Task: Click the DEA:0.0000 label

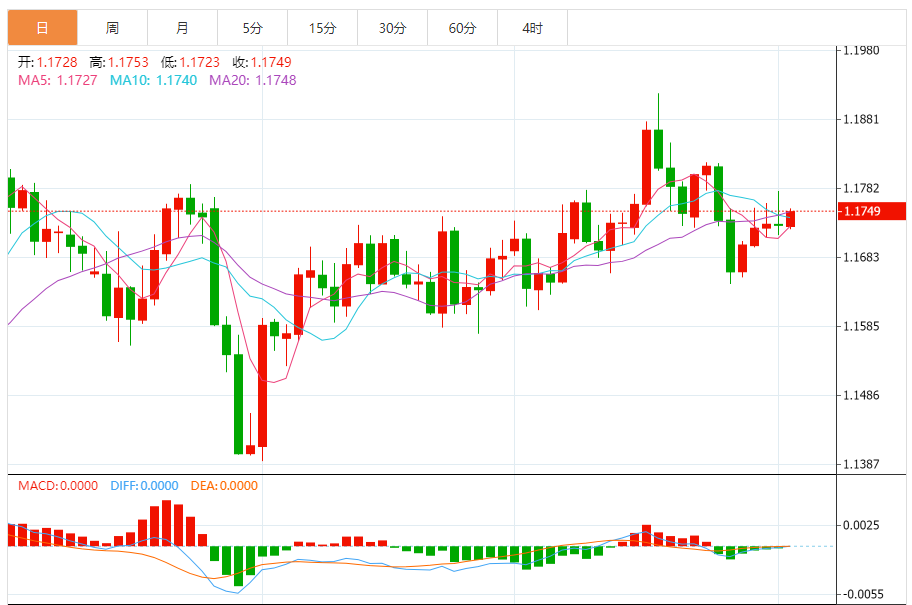Action: 224,486
